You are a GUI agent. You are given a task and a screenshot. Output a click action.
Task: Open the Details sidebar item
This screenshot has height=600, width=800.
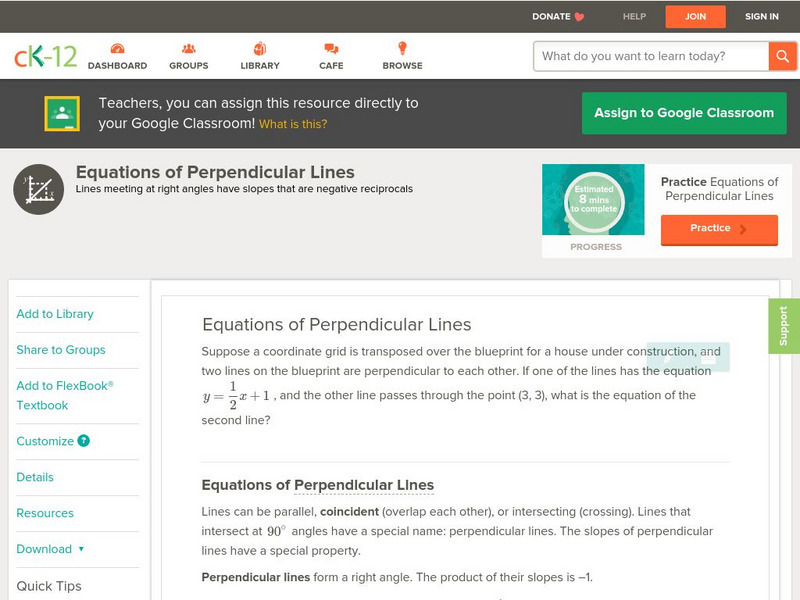35,477
